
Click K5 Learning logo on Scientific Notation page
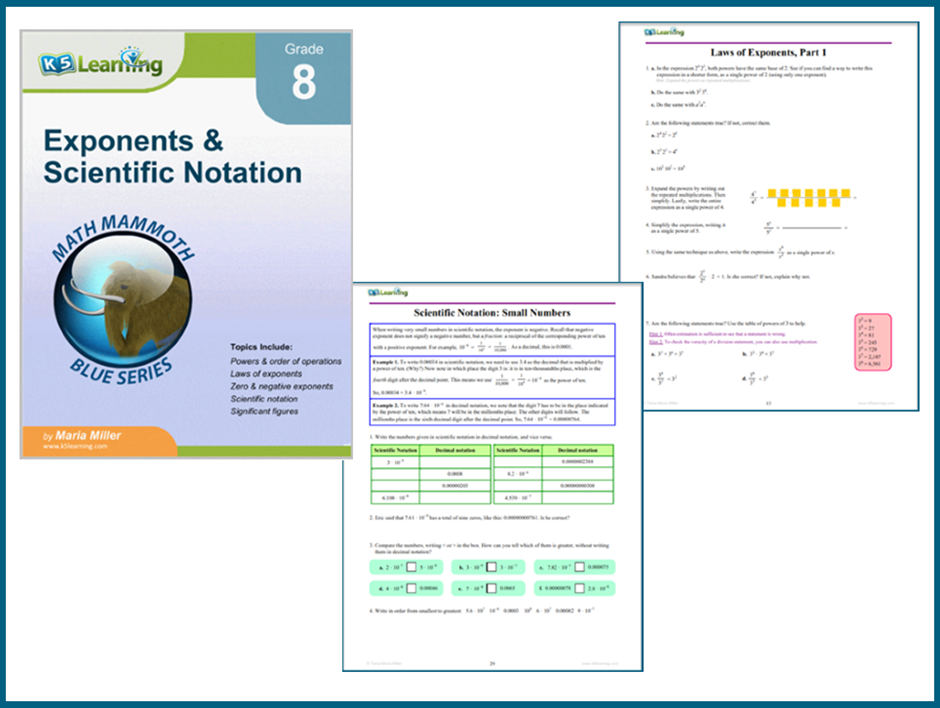(388, 292)
